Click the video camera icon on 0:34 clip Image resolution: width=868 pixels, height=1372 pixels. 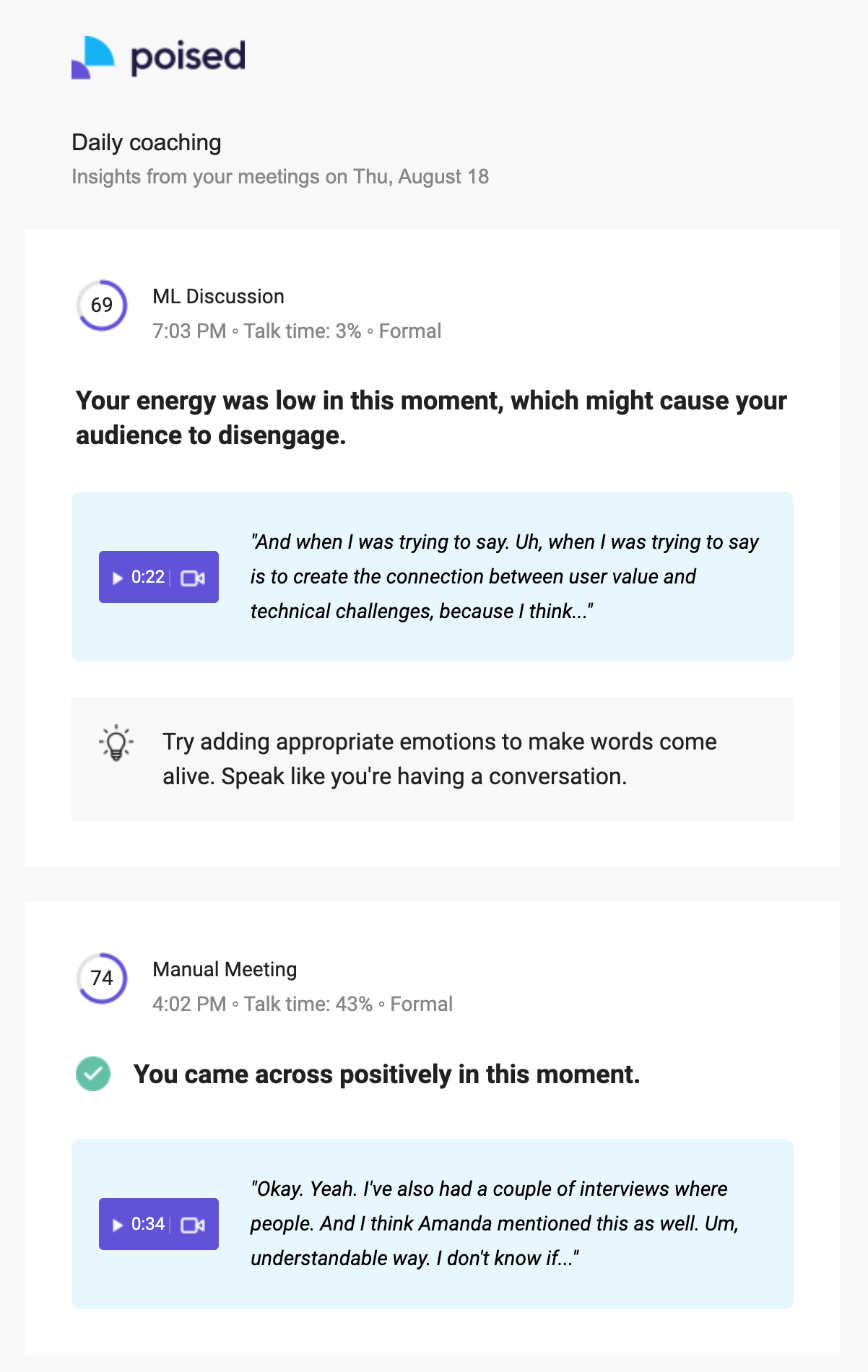193,1225
